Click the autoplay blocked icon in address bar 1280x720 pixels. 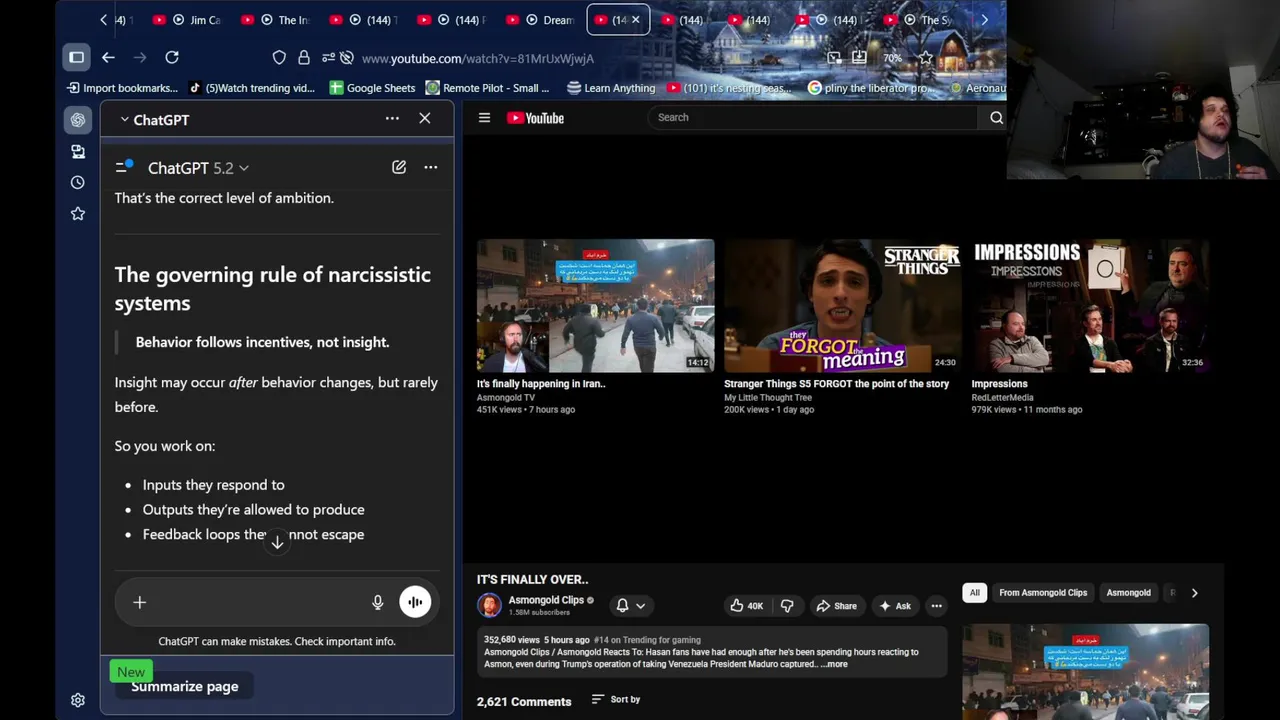(x=347, y=58)
